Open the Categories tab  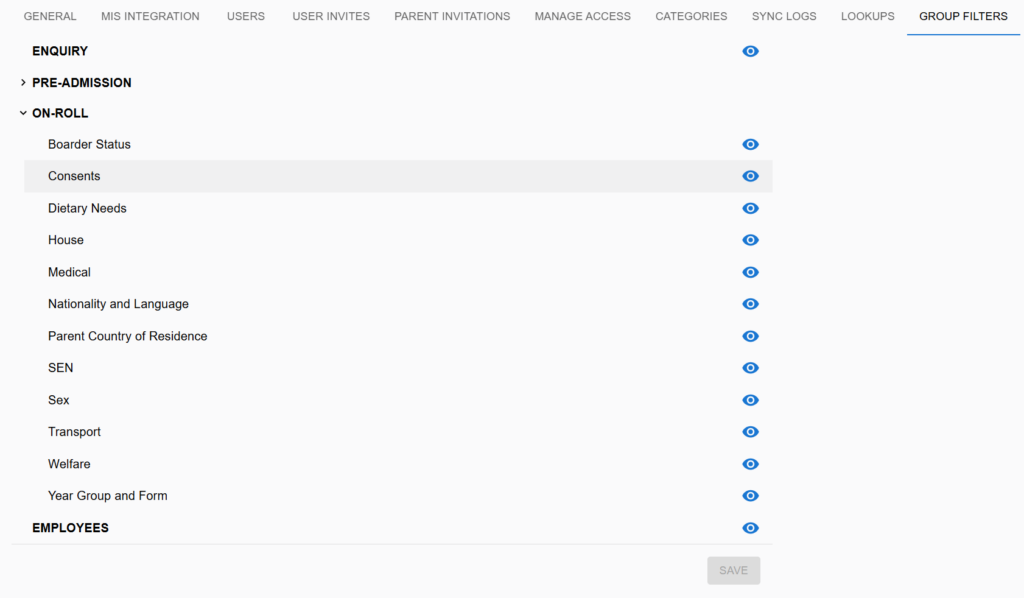click(x=691, y=16)
